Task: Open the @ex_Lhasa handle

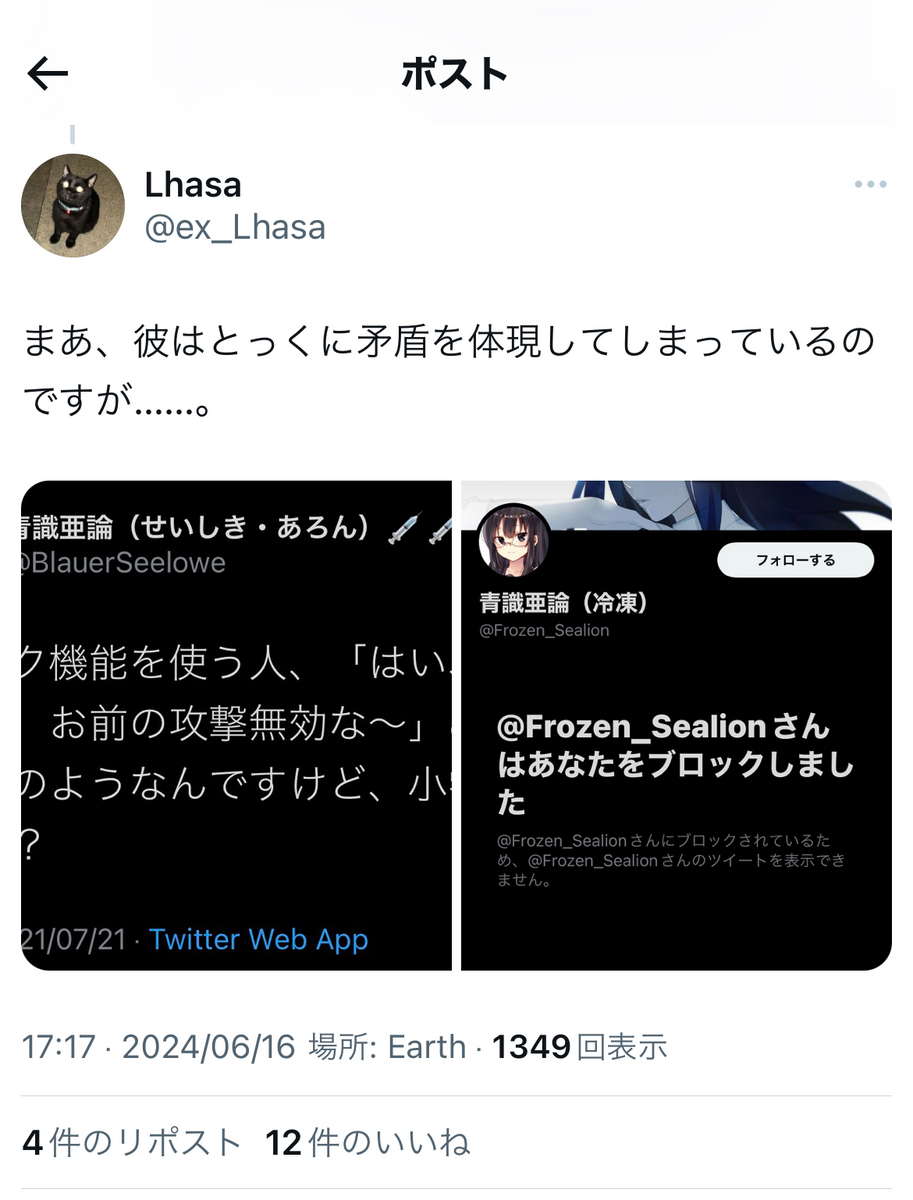Action: (x=235, y=227)
